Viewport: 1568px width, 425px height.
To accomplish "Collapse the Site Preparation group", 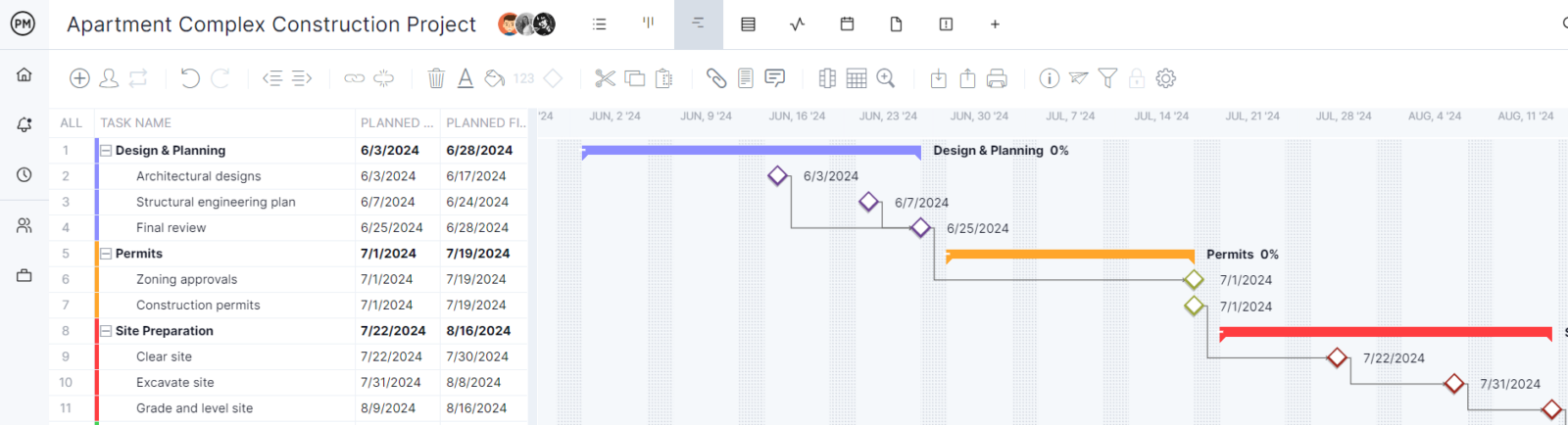I will [x=106, y=331].
